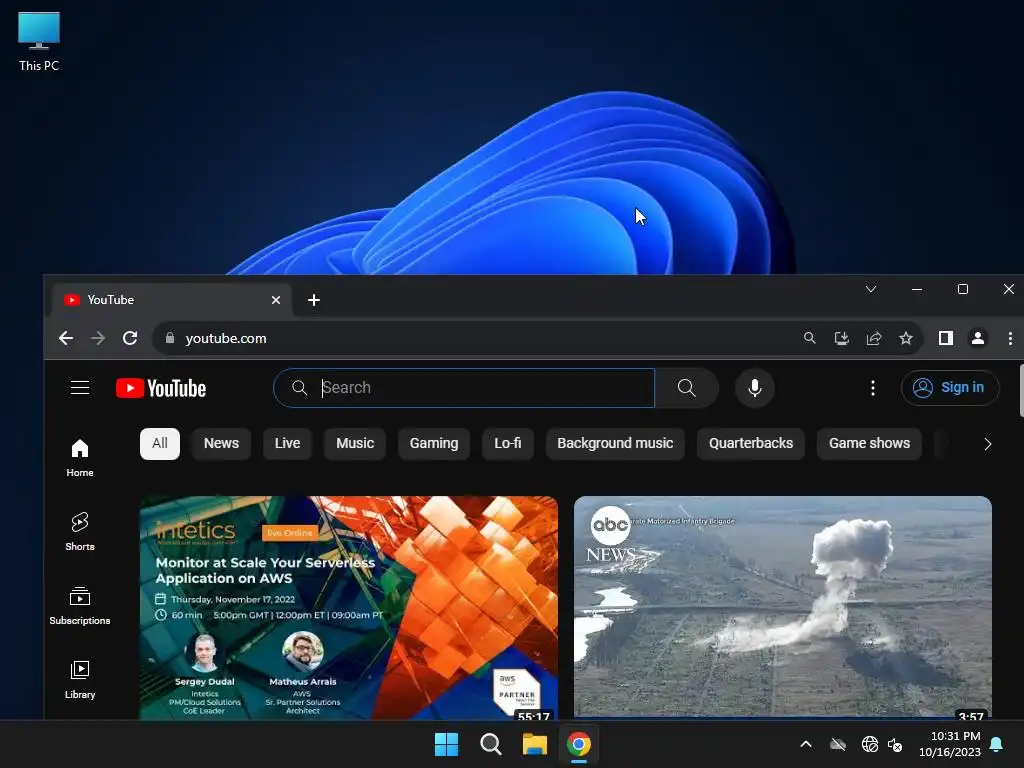Open YouTube settings three-dot menu

coord(872,388)
